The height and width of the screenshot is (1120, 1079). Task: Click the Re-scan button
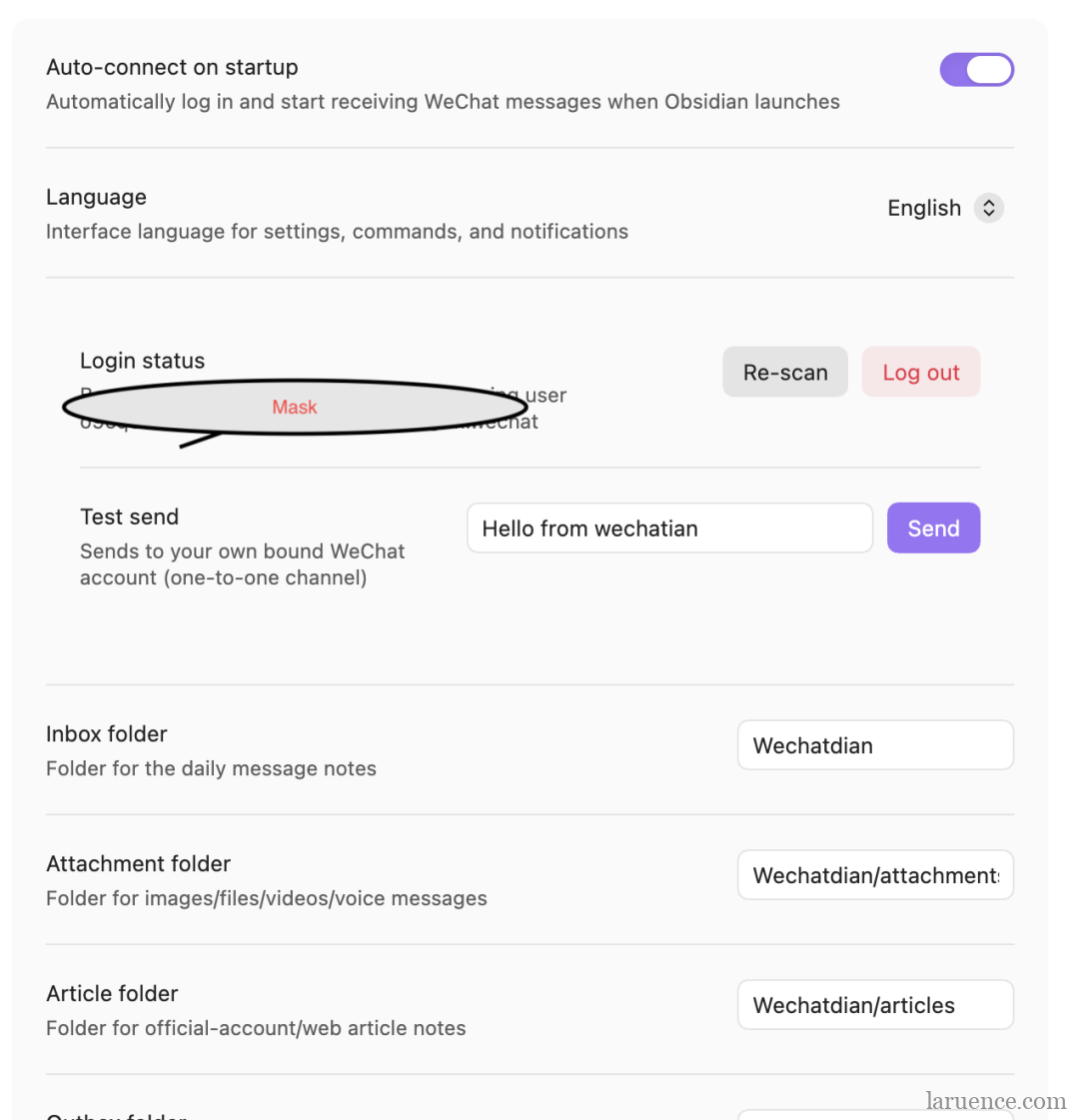click(x=785, y=372)
